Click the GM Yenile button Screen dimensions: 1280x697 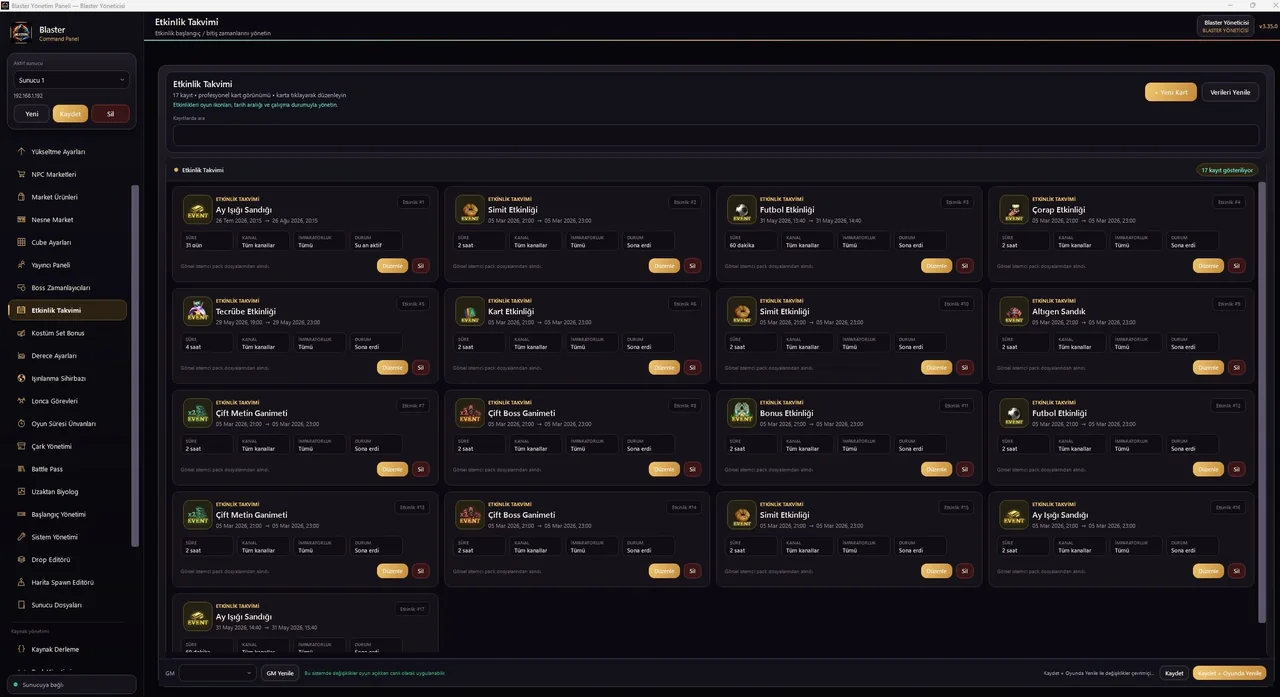[x=279, y=673]
